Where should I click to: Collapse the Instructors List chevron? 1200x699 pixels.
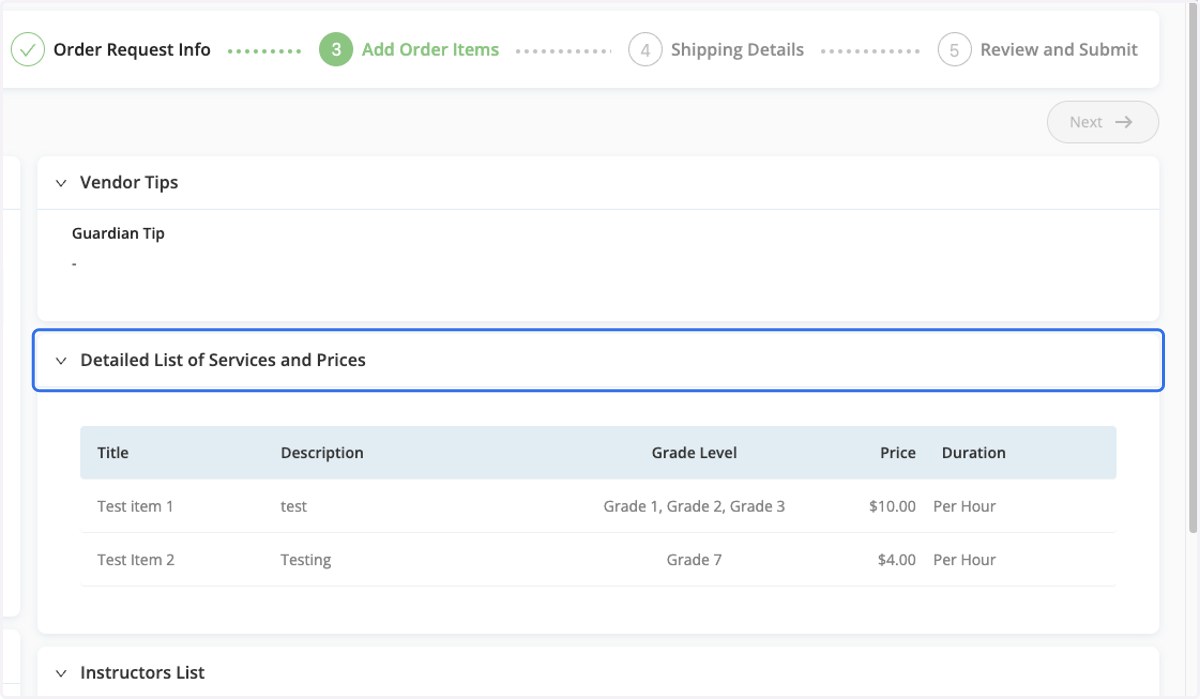pos(61,673)
